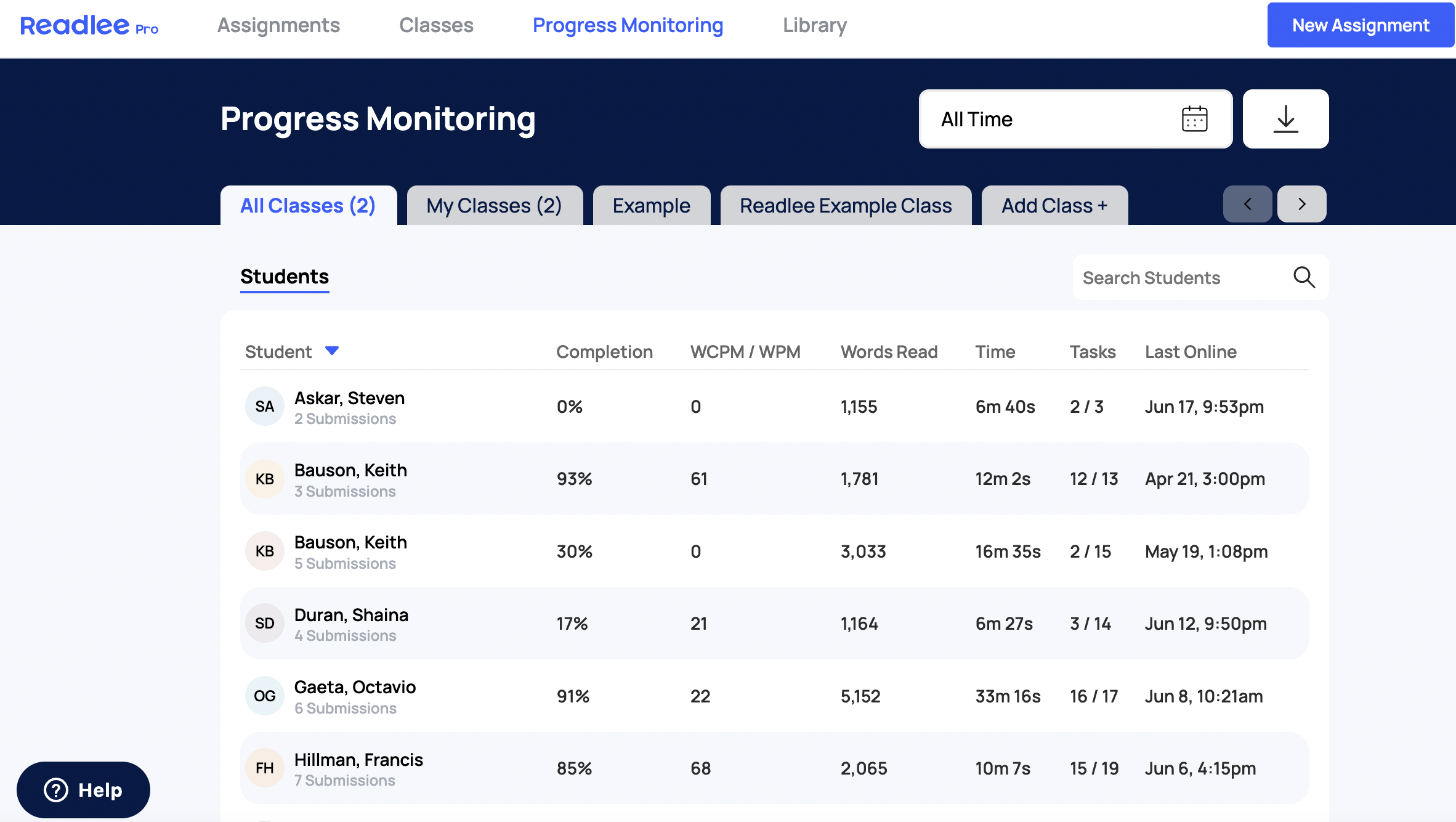Click the FH avatar for Francis Hillman

click(264, 768)
